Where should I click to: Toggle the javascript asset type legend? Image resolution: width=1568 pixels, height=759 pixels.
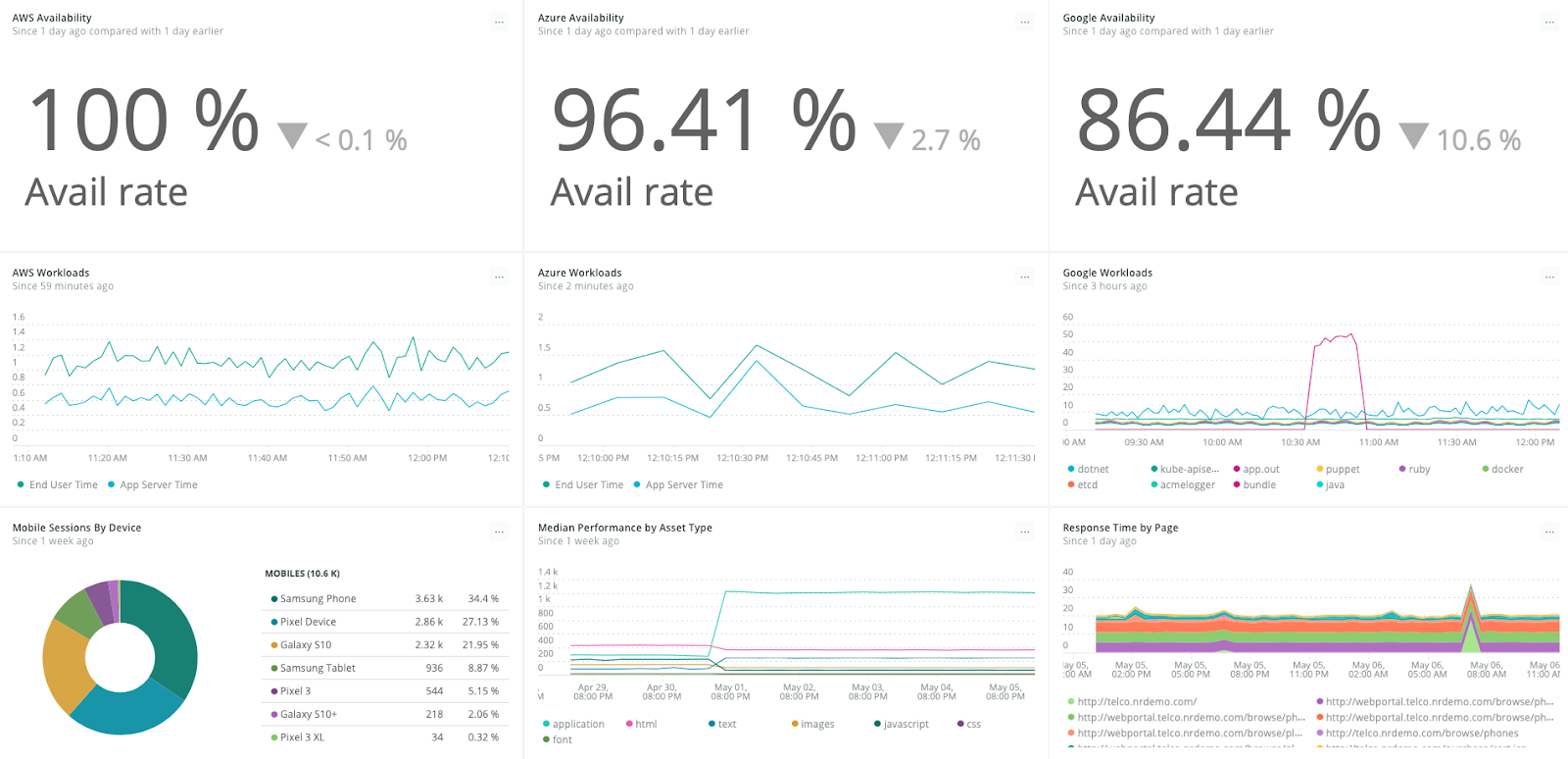901,724
